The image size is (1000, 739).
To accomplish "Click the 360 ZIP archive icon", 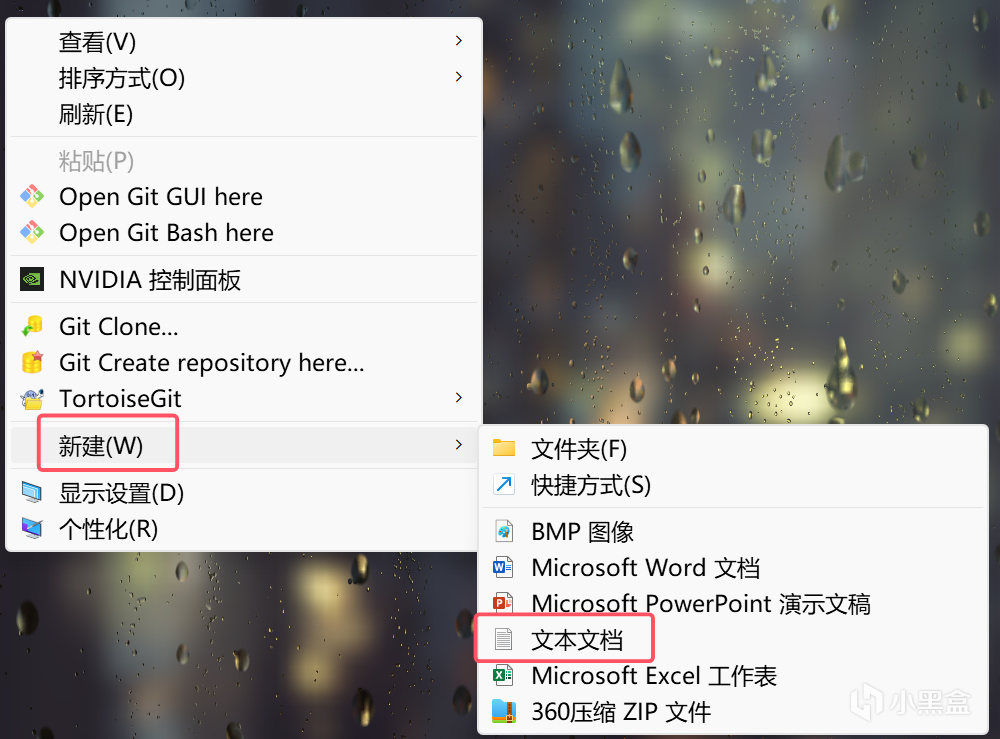I will click(x=504, y=711).
